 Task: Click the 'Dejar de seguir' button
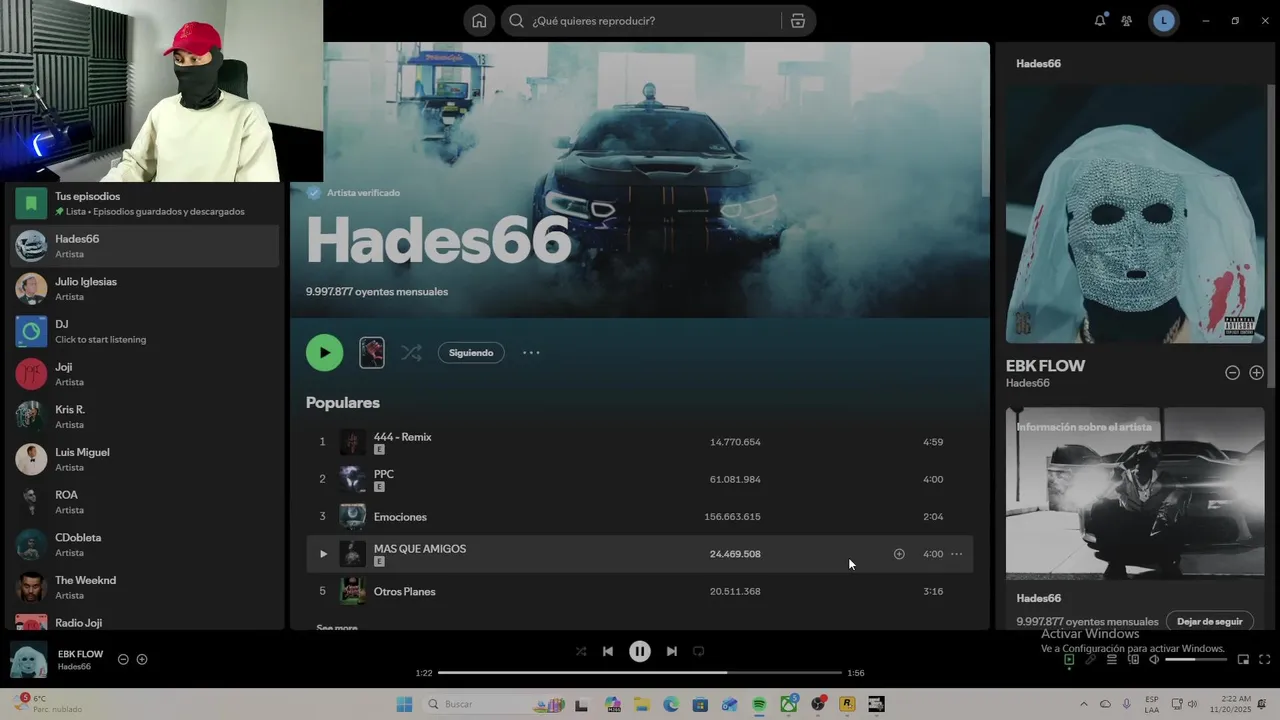click(x=1210, y=621)
